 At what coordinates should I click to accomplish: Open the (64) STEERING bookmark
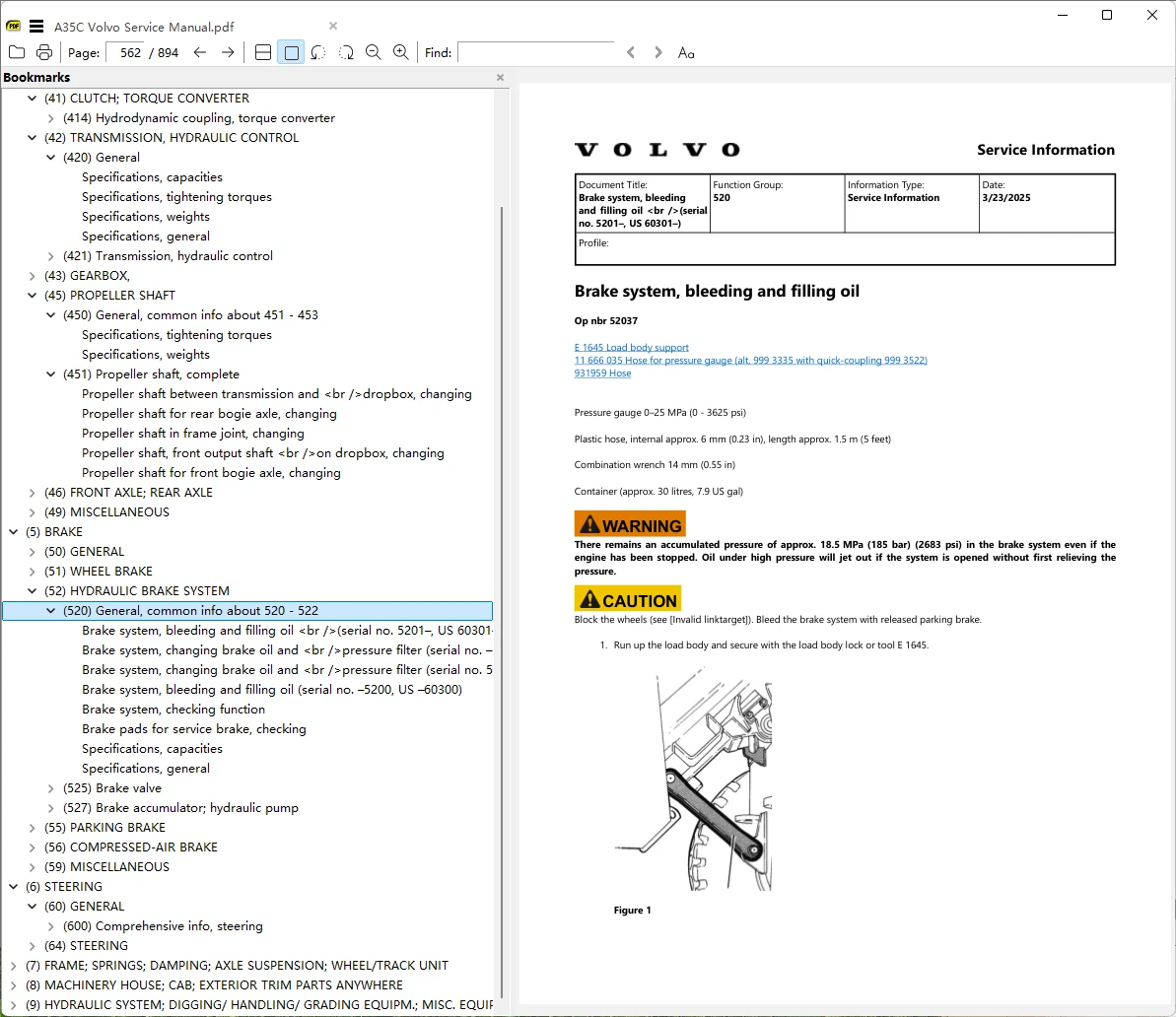86,946
